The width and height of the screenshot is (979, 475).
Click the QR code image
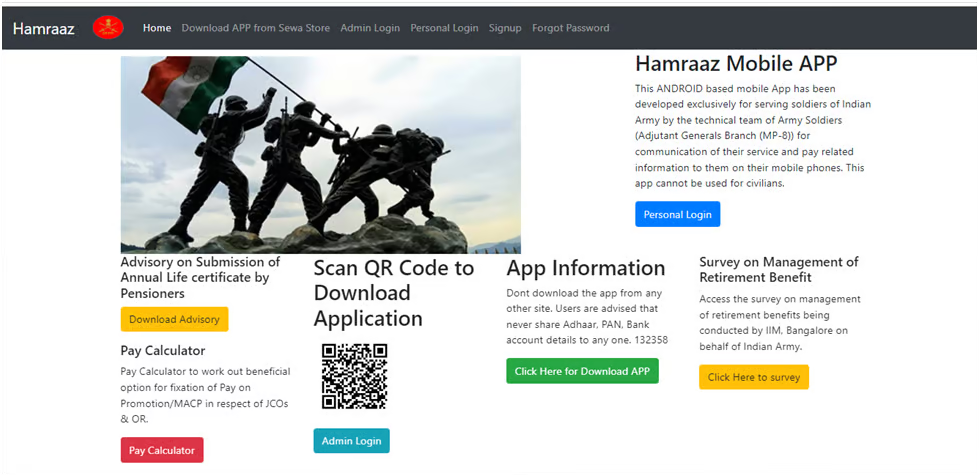point(355,376)
